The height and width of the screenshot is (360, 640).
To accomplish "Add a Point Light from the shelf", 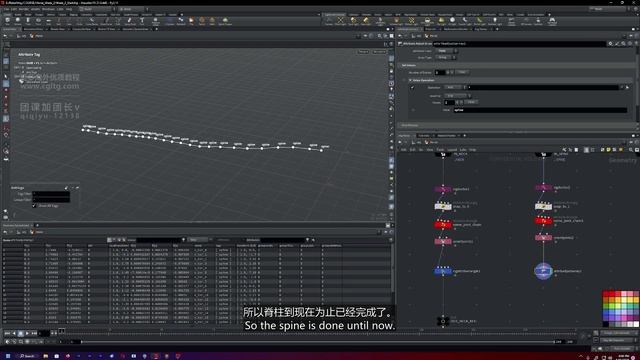I will tap(340, 21).
